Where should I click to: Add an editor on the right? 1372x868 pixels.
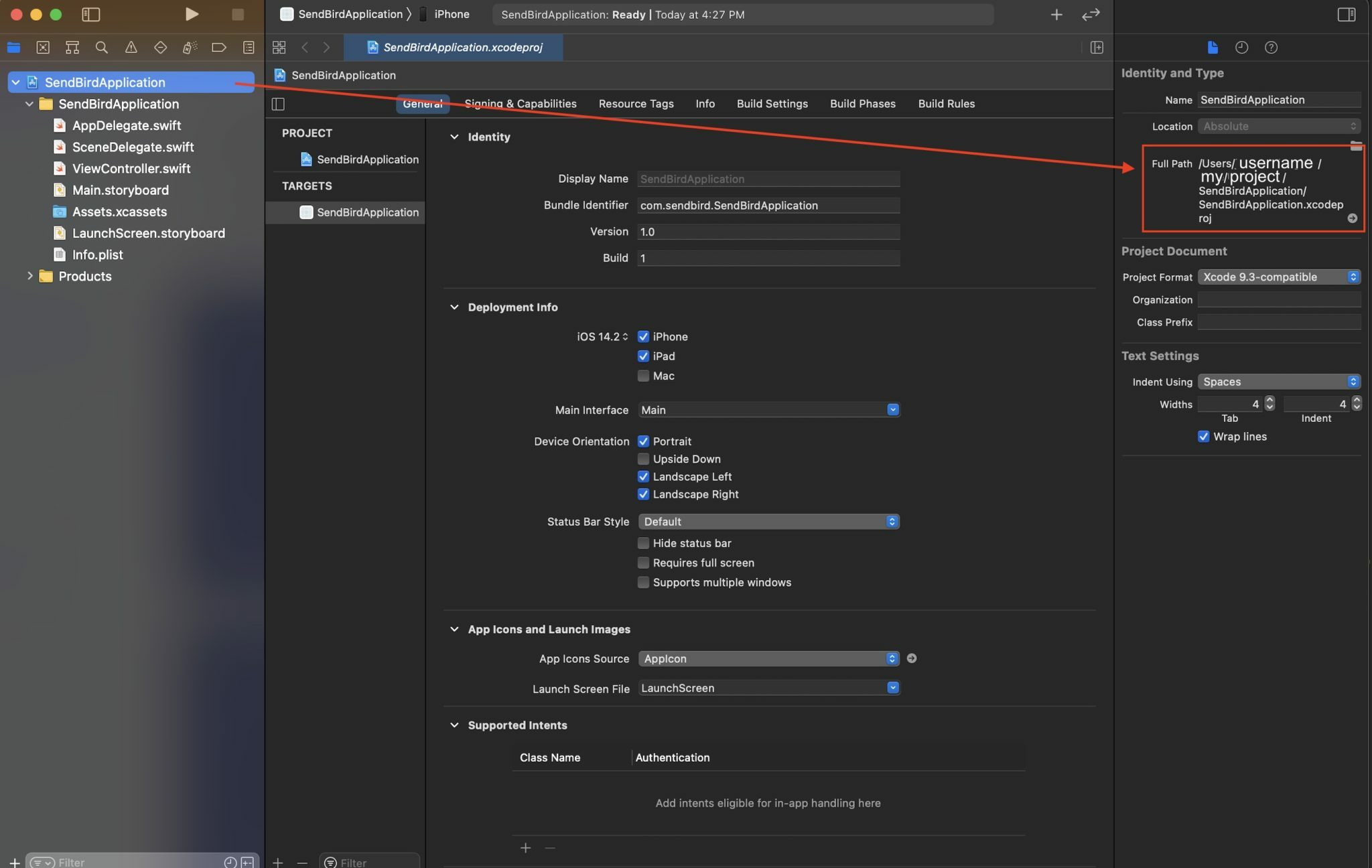(x=1097, y=48)
